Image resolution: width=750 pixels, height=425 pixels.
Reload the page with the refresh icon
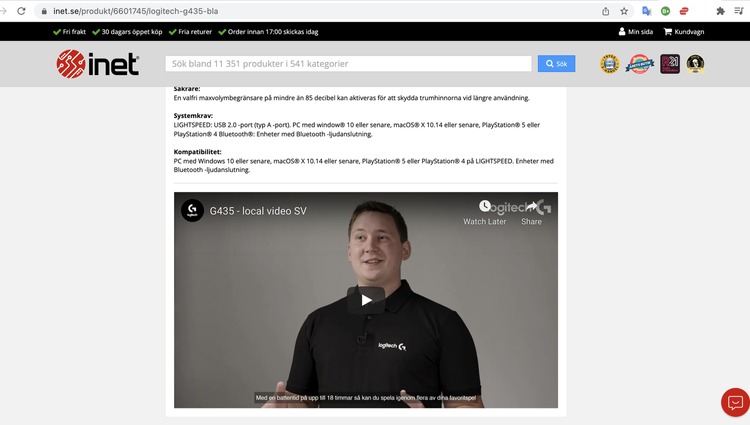[x=21, y=11]
